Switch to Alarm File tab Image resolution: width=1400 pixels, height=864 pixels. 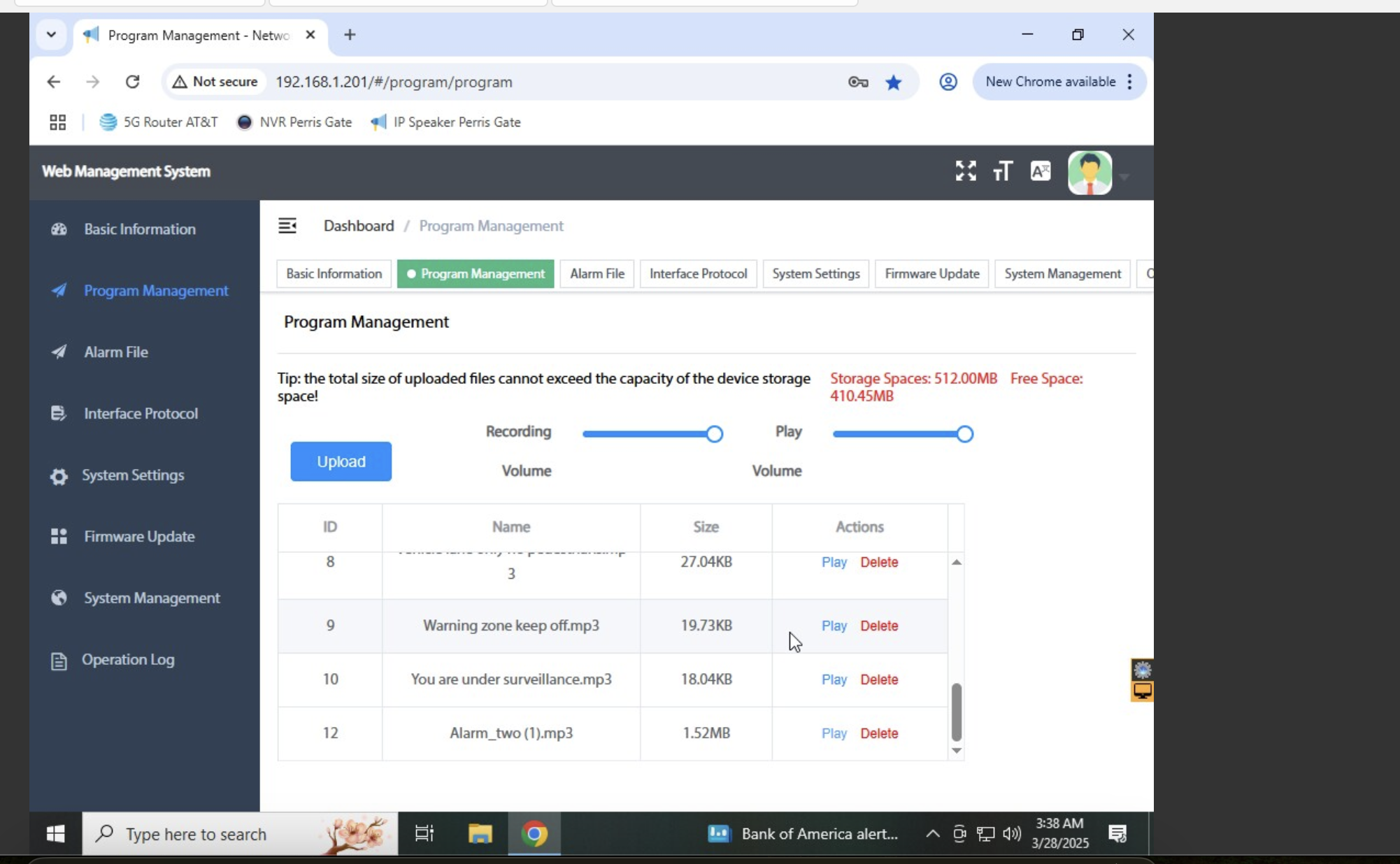click(x=597, y=273)
